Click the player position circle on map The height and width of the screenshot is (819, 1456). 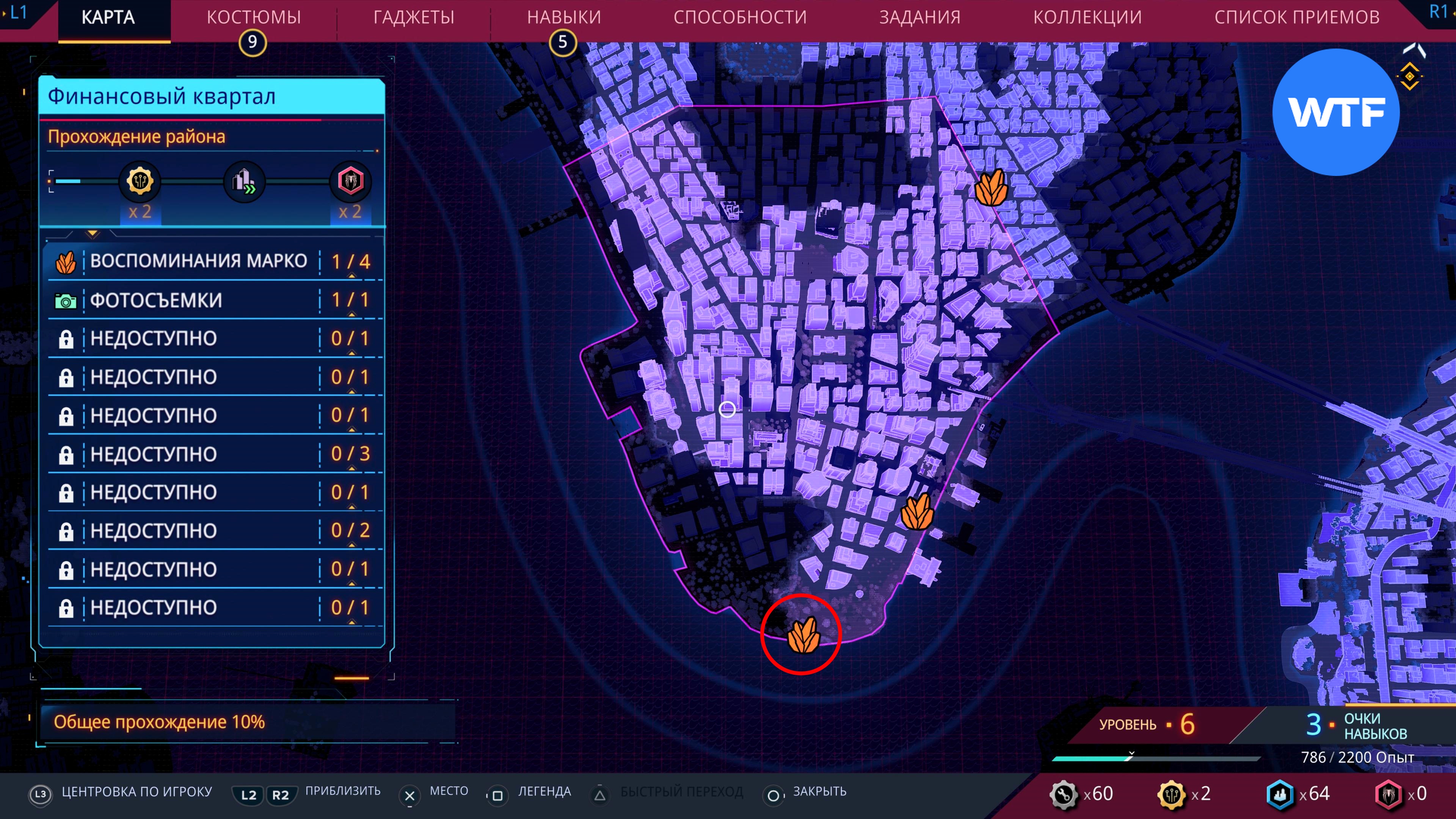tap(727, 409)
